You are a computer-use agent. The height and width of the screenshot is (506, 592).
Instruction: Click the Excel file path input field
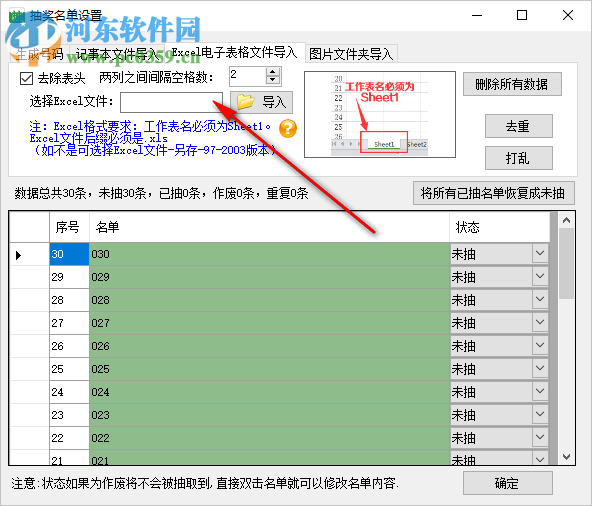coord(171,102)
